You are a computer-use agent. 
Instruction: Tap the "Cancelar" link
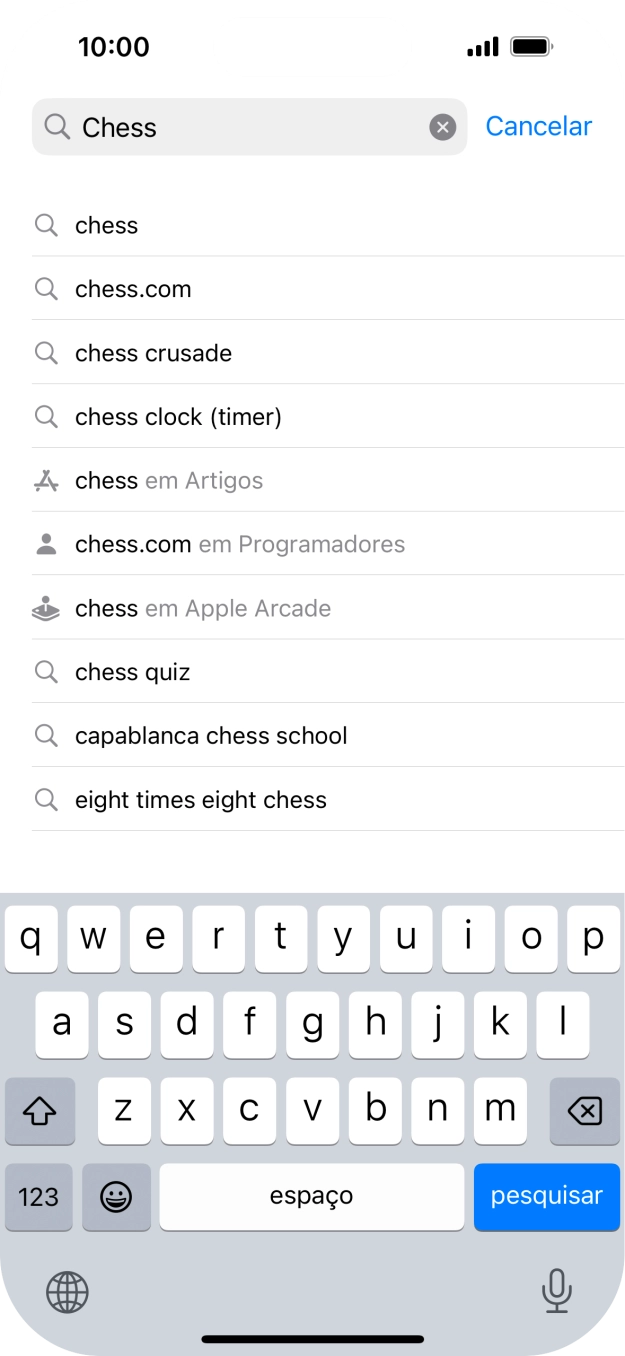[538, 126]
